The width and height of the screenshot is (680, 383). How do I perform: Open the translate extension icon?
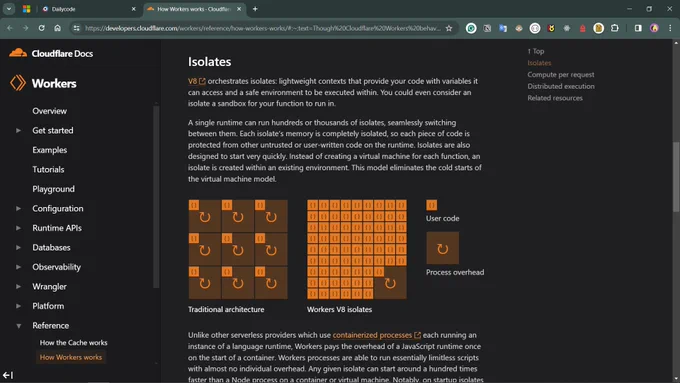(x=503, y=28)
